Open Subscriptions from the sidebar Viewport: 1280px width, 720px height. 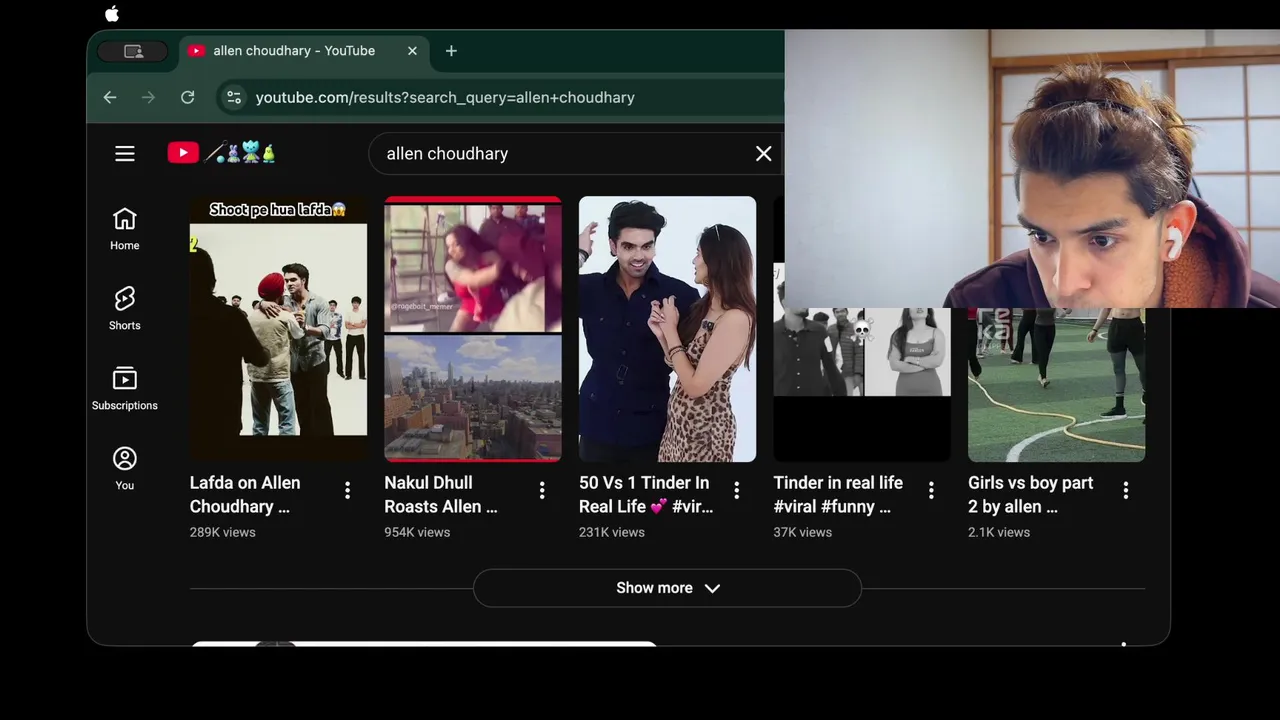125,389
